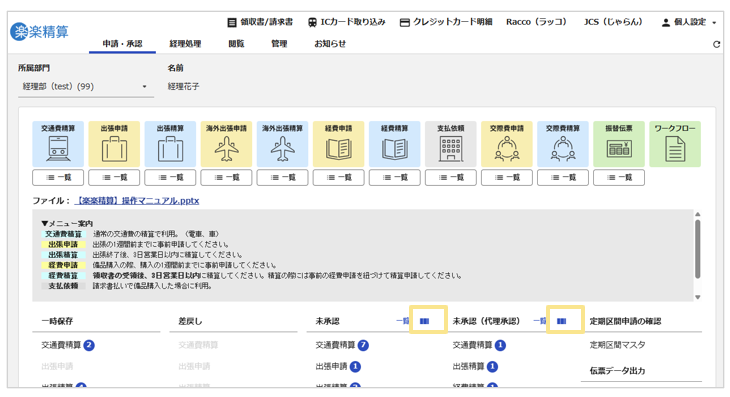Select the 閲覧 tab

click(x=236, y=44)
